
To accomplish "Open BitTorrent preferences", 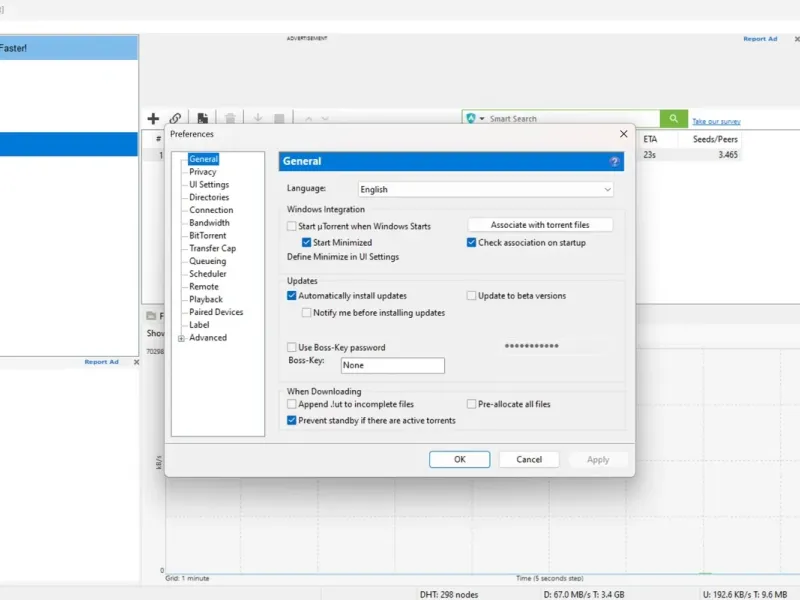I will 208,236.
